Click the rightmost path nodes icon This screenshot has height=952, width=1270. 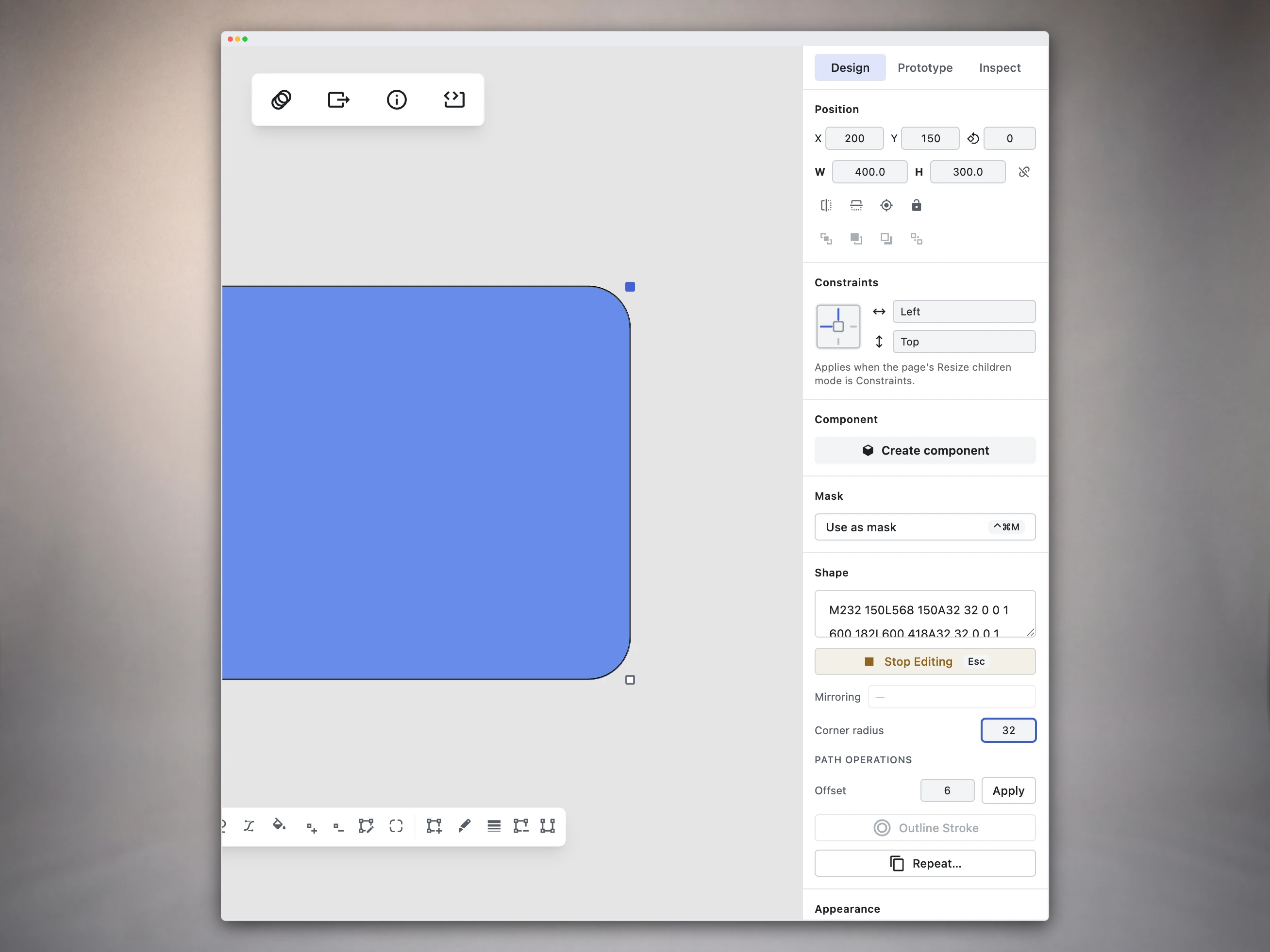(x=548, y=826)
